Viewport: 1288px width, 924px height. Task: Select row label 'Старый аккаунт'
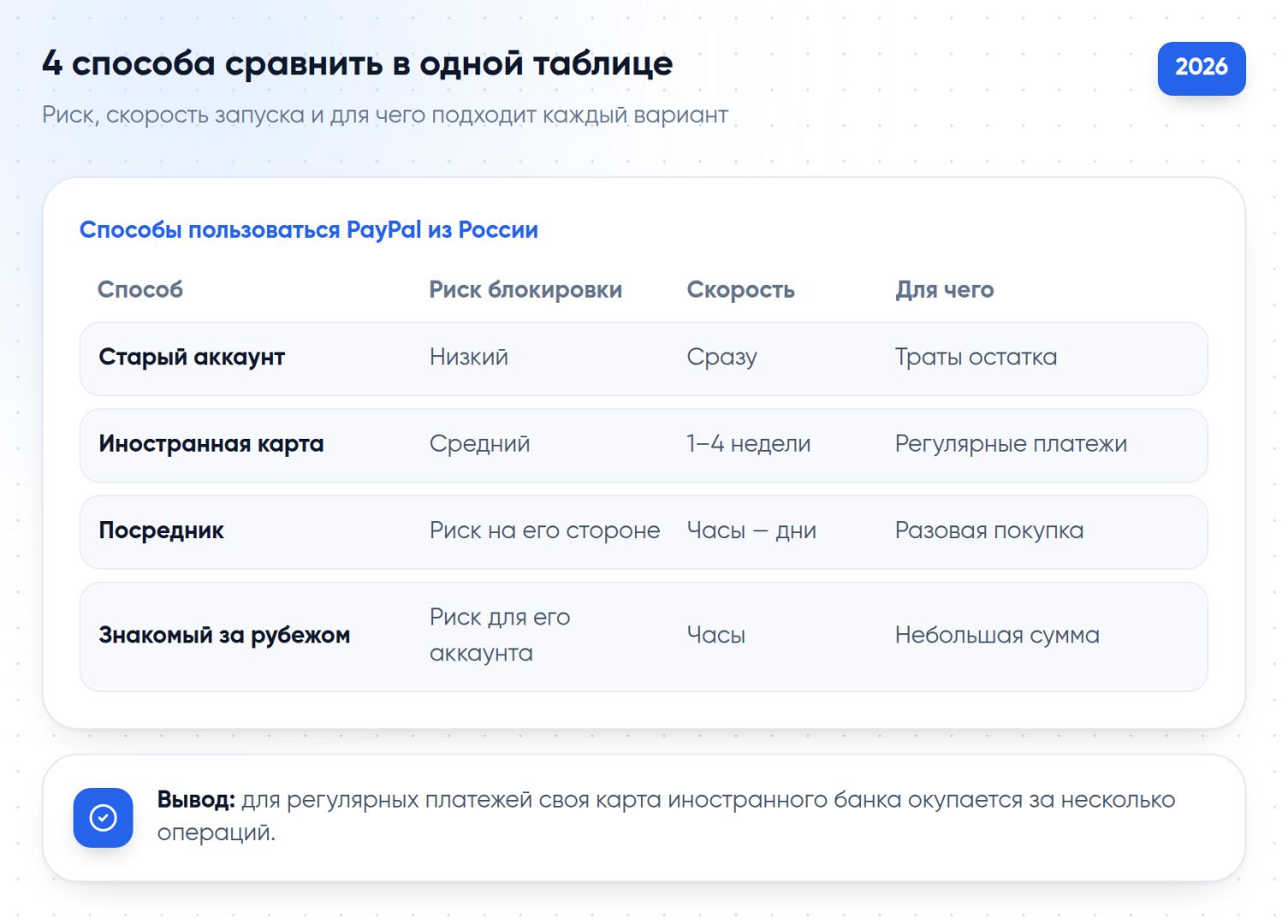pos(192,358)
